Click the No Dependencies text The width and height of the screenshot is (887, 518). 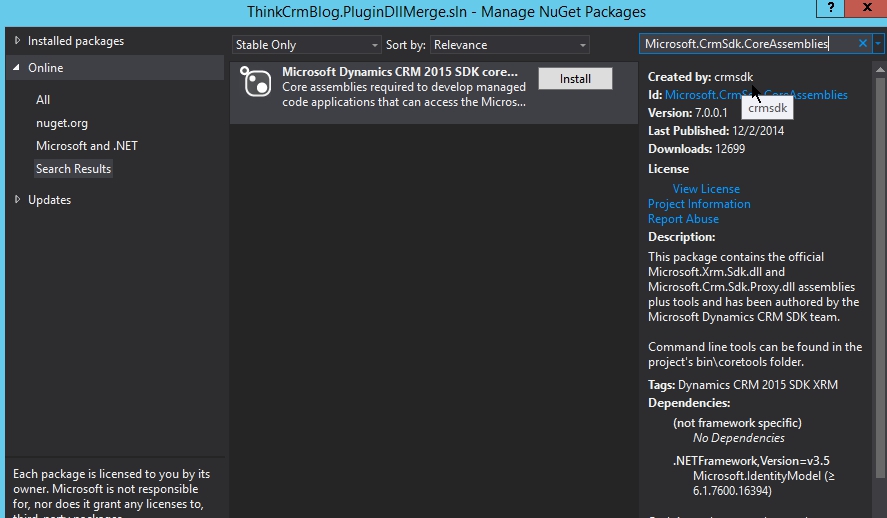coord(738,438)
